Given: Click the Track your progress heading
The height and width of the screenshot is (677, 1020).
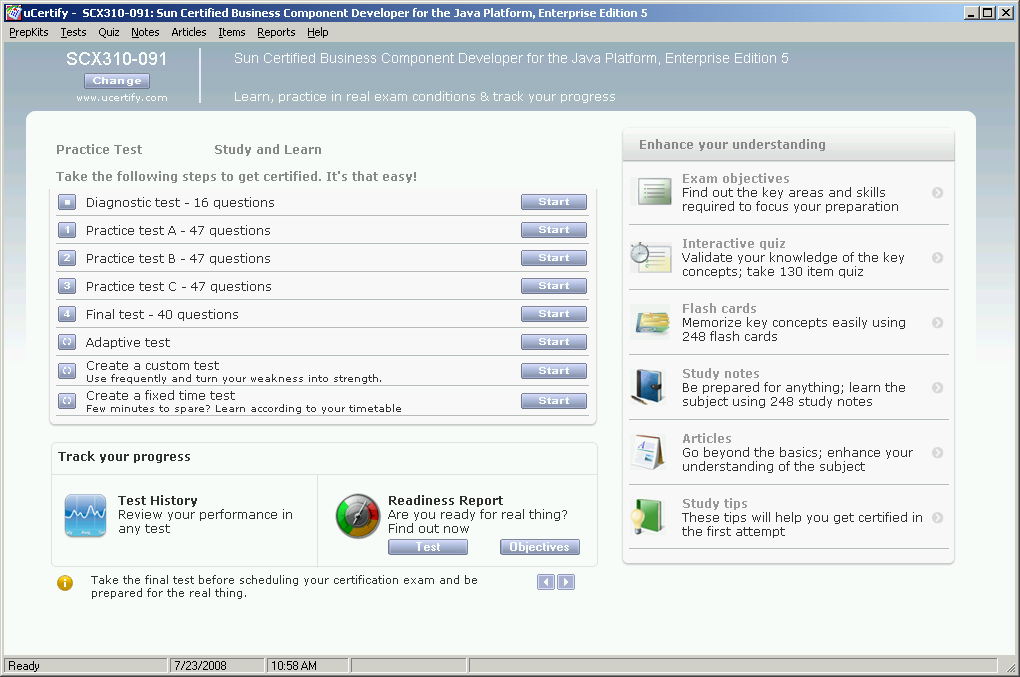Looking at the screenshot, I should 124,457.
